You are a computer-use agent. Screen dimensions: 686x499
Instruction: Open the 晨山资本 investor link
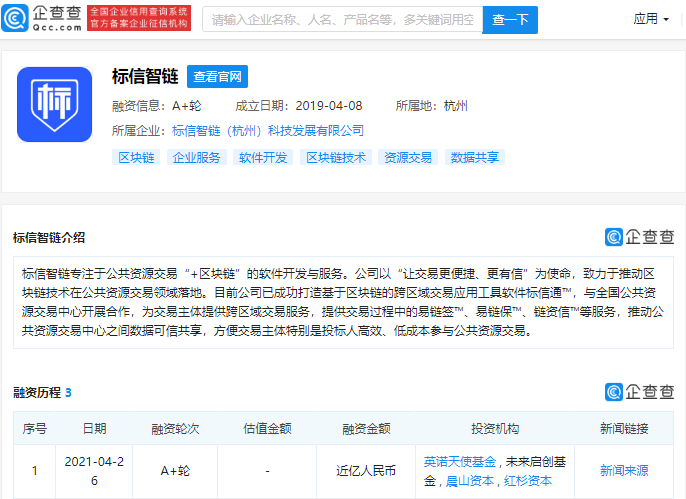[x=469, y=481]
